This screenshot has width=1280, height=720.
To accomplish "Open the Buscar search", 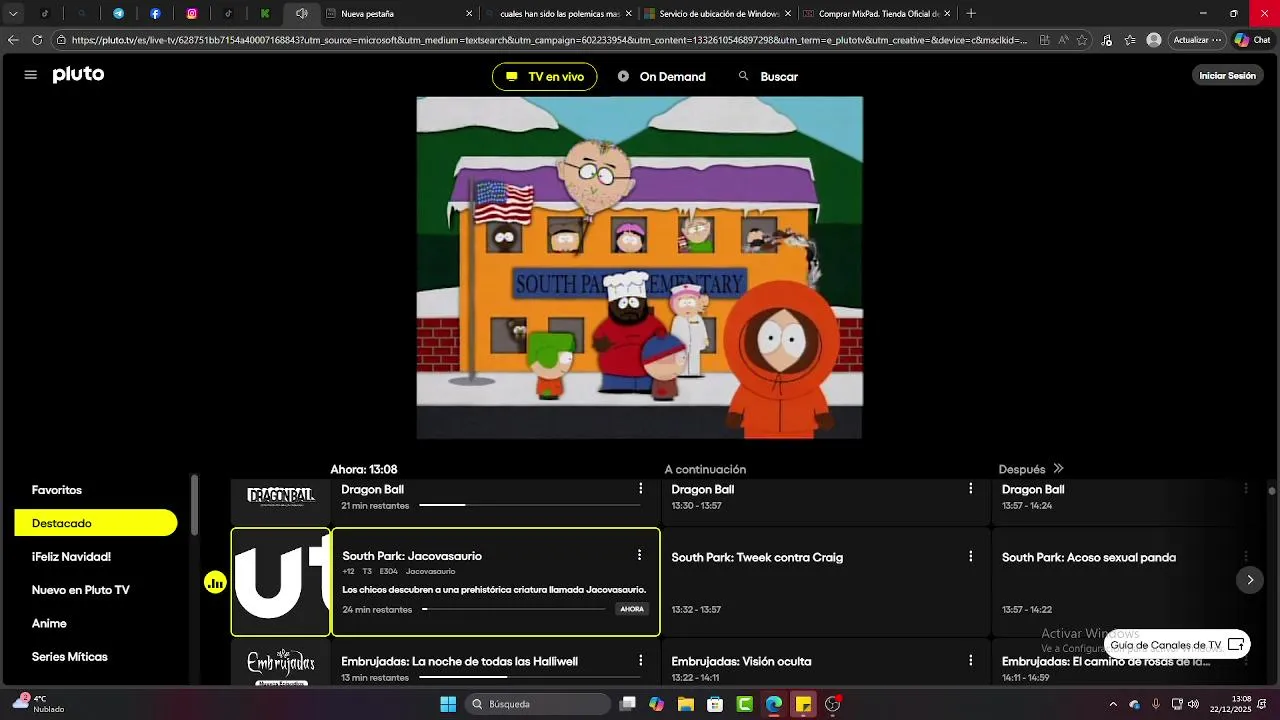I will [768, 77].
